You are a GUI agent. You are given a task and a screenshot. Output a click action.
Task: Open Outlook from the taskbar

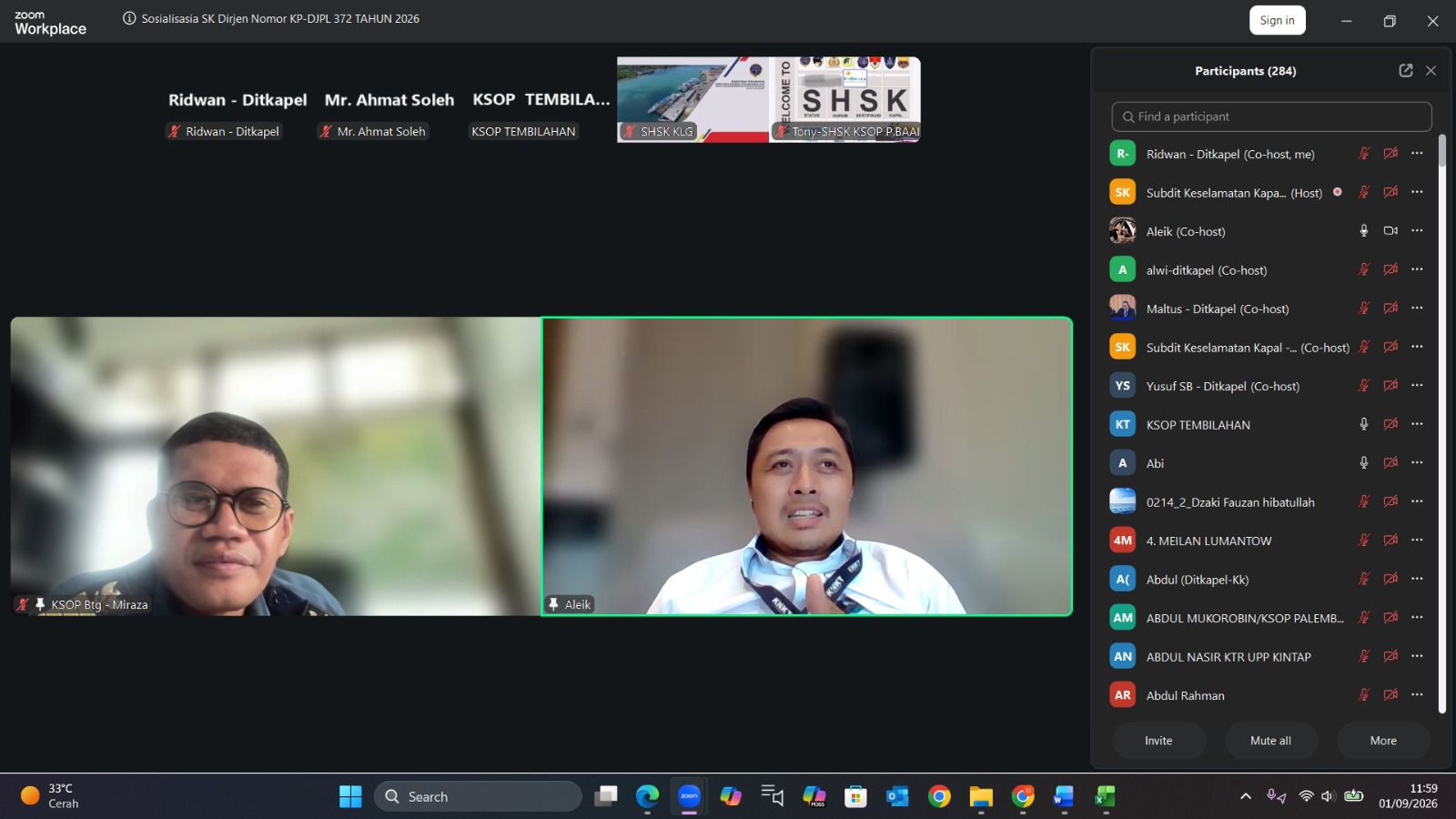click(x=897, y=796)
